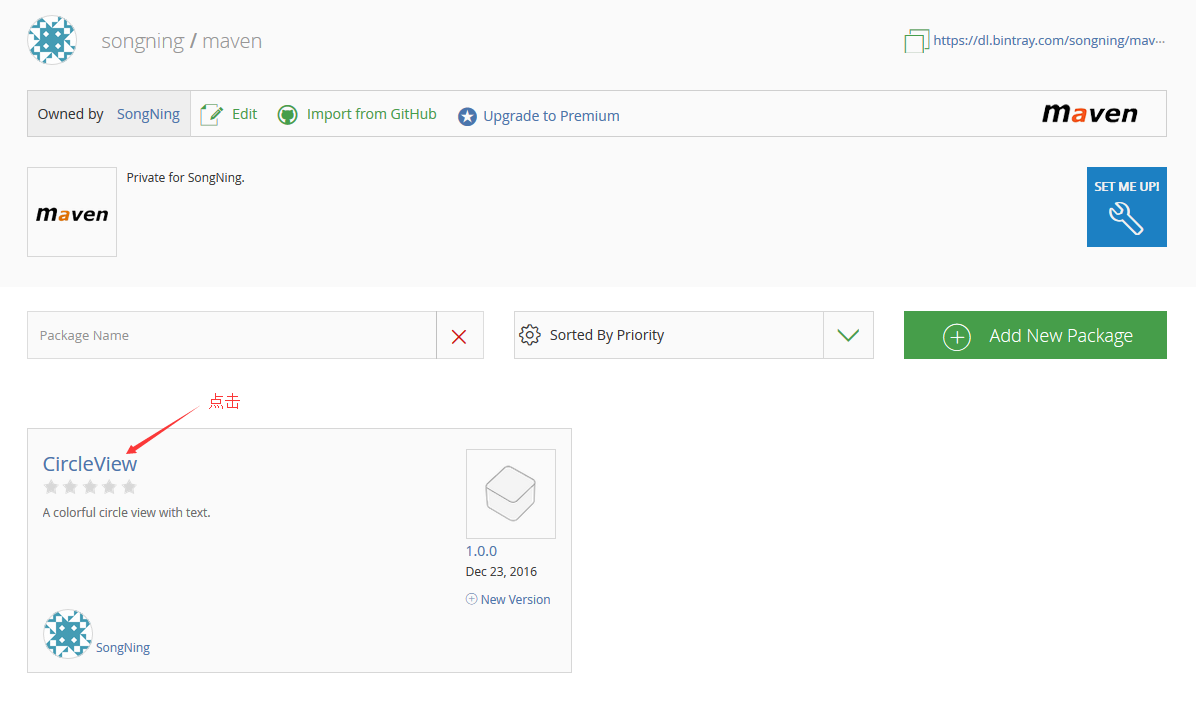Clear the package name with red X
Screen dimensions: 1196x702
tap(459, 336)
